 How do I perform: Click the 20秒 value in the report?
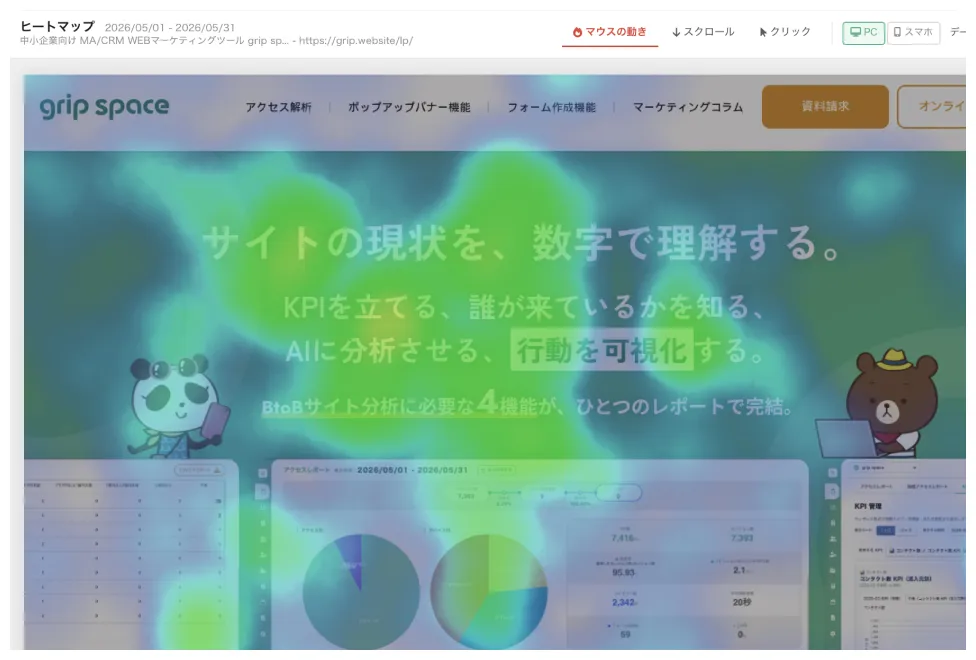tap(742, 602)
